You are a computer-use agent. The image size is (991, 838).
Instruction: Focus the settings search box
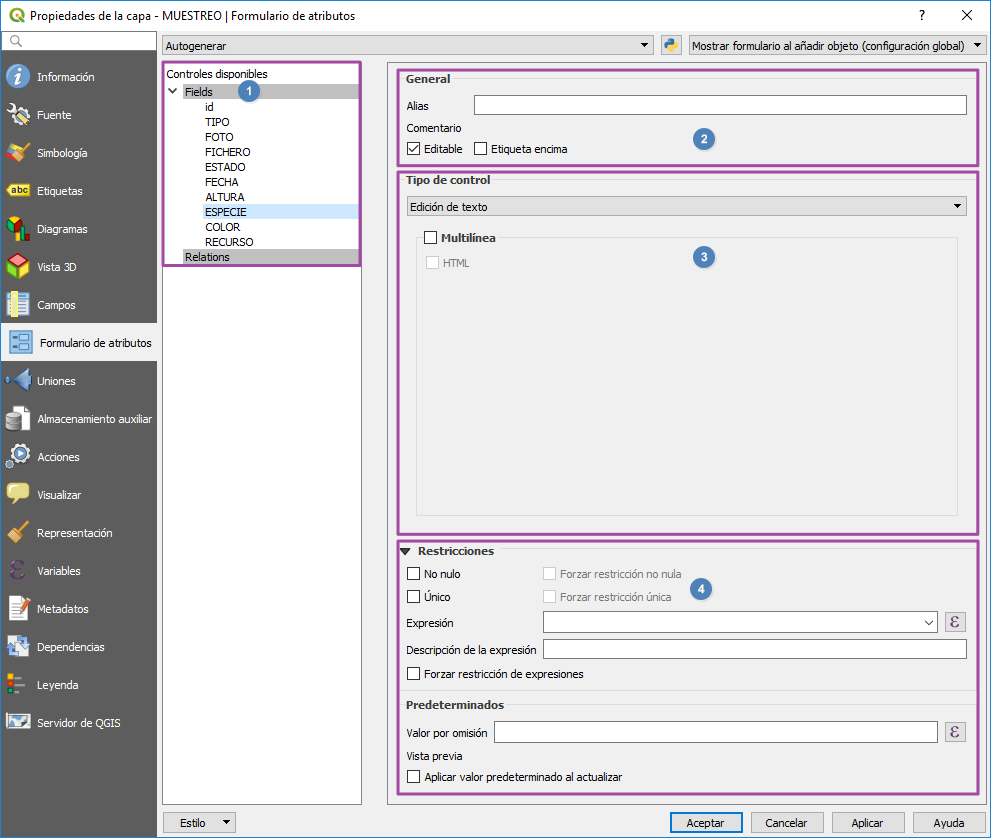(80, 41)
